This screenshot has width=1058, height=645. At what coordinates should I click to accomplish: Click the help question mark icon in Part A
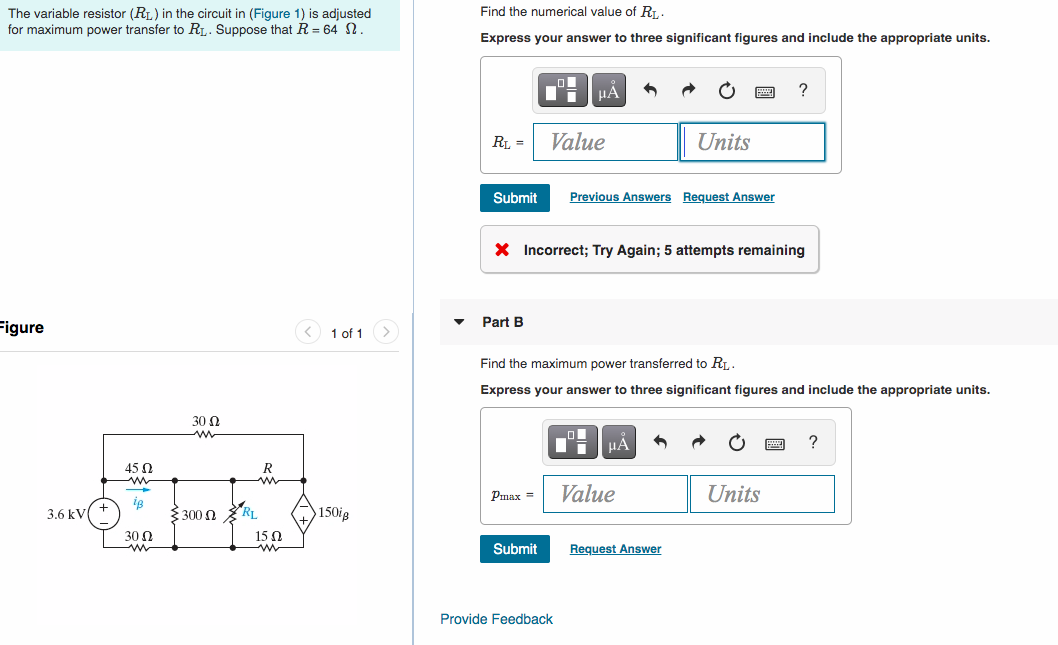802,89
